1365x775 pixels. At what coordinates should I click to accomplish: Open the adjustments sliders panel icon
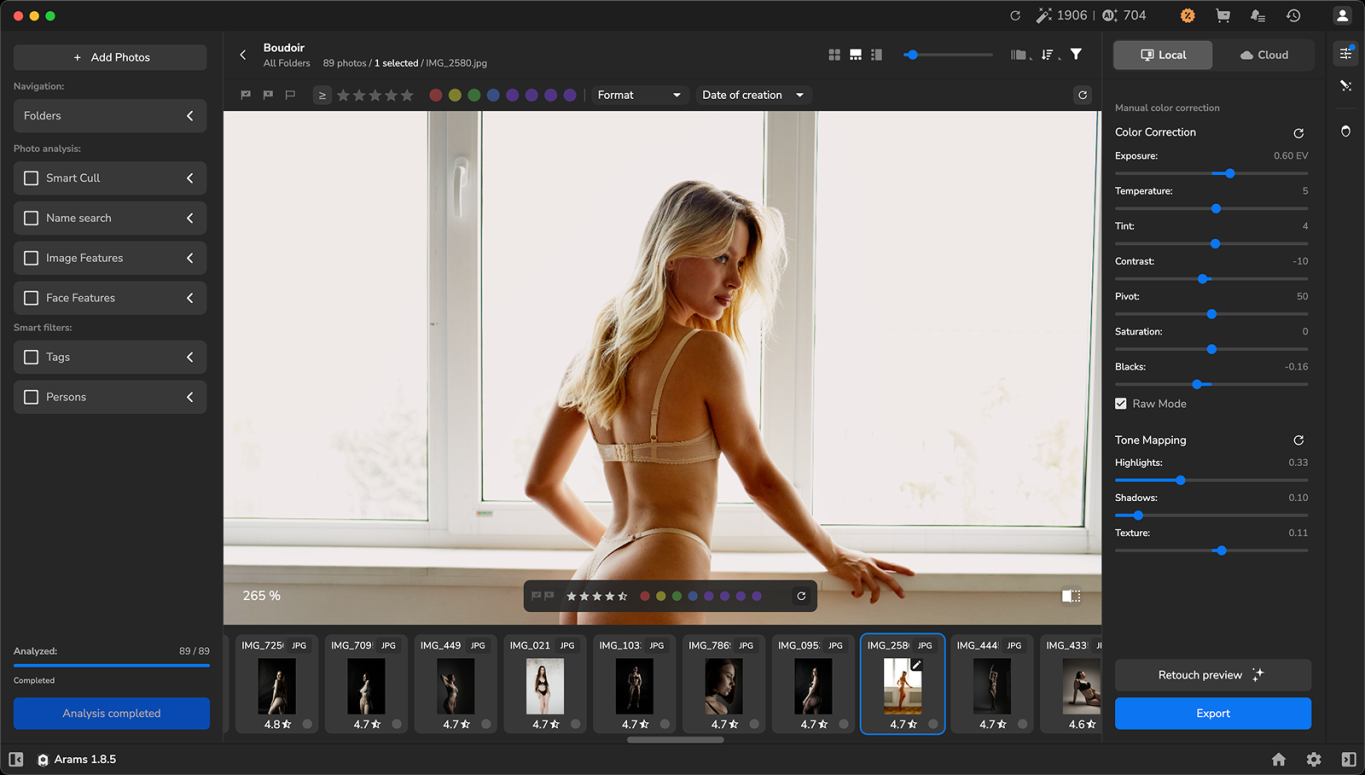point(1345,54)
